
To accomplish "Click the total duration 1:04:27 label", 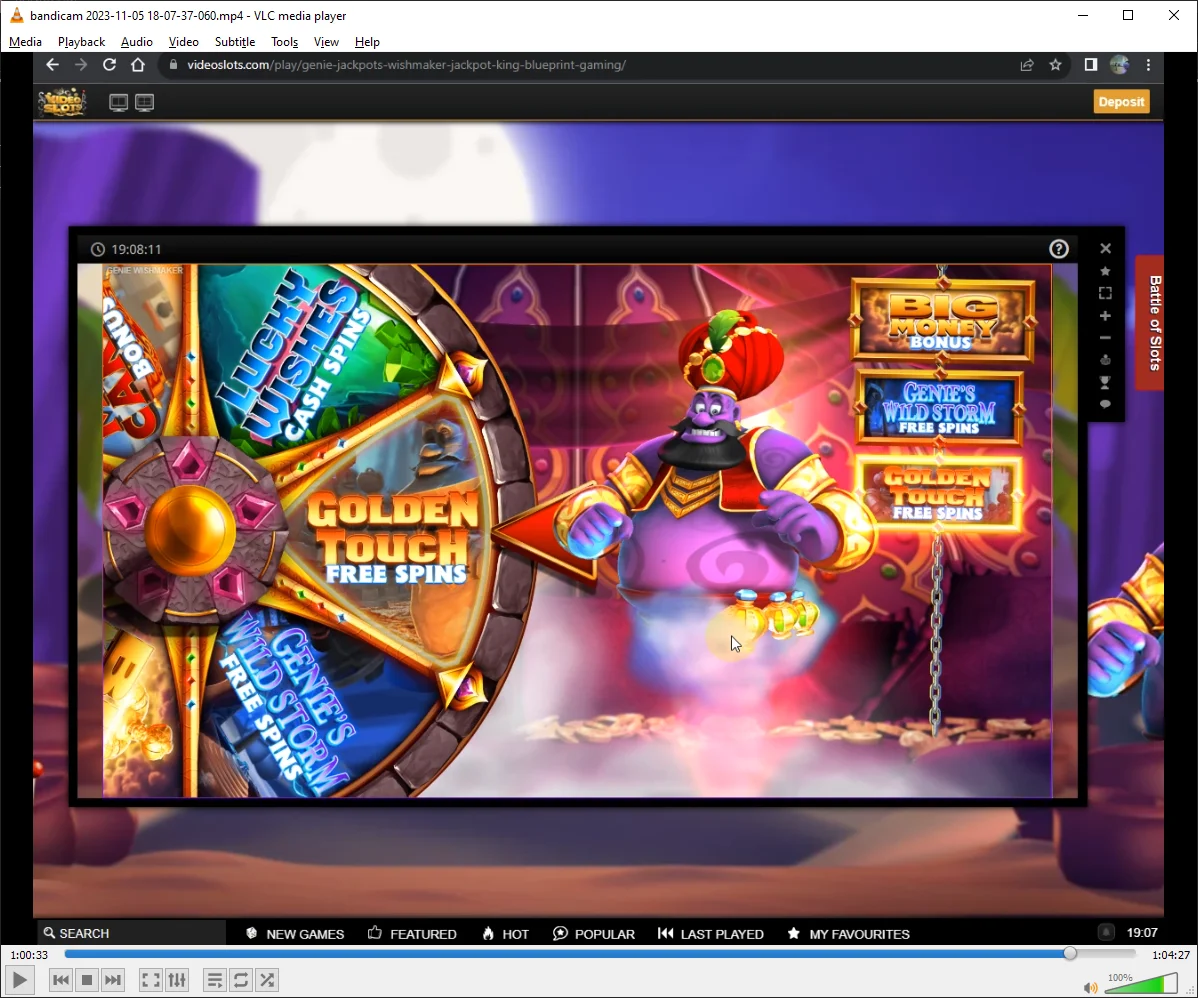I will pos(1170,954).
